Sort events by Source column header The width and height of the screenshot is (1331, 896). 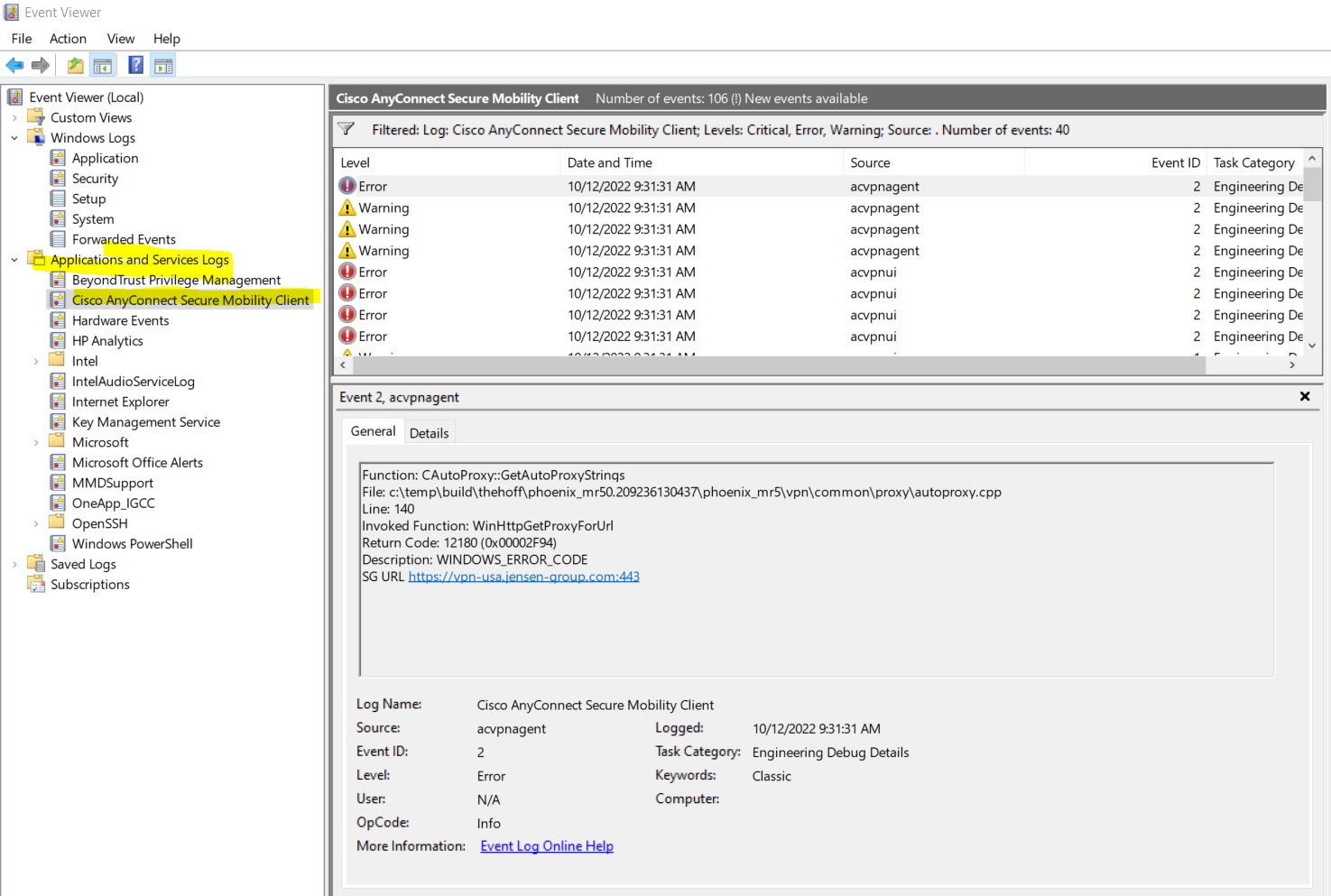click(x=934, y=162)
